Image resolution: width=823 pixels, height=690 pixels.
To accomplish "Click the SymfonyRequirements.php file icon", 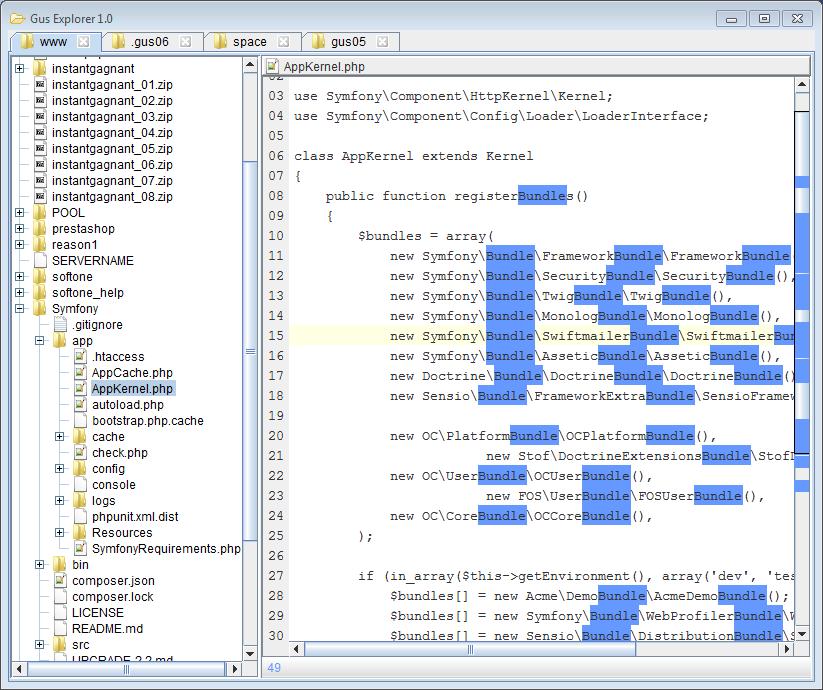I will (x=80, y=549).
